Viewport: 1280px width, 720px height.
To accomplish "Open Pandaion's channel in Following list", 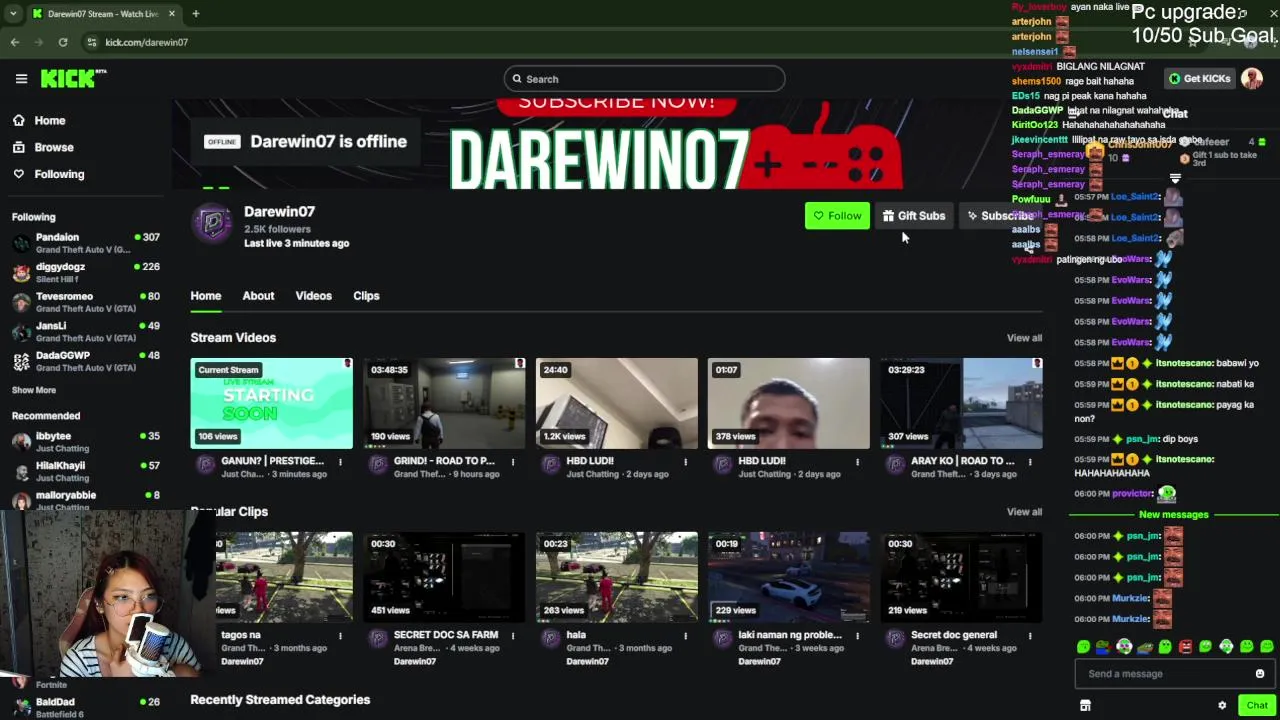I will click(x=85, y=243).
